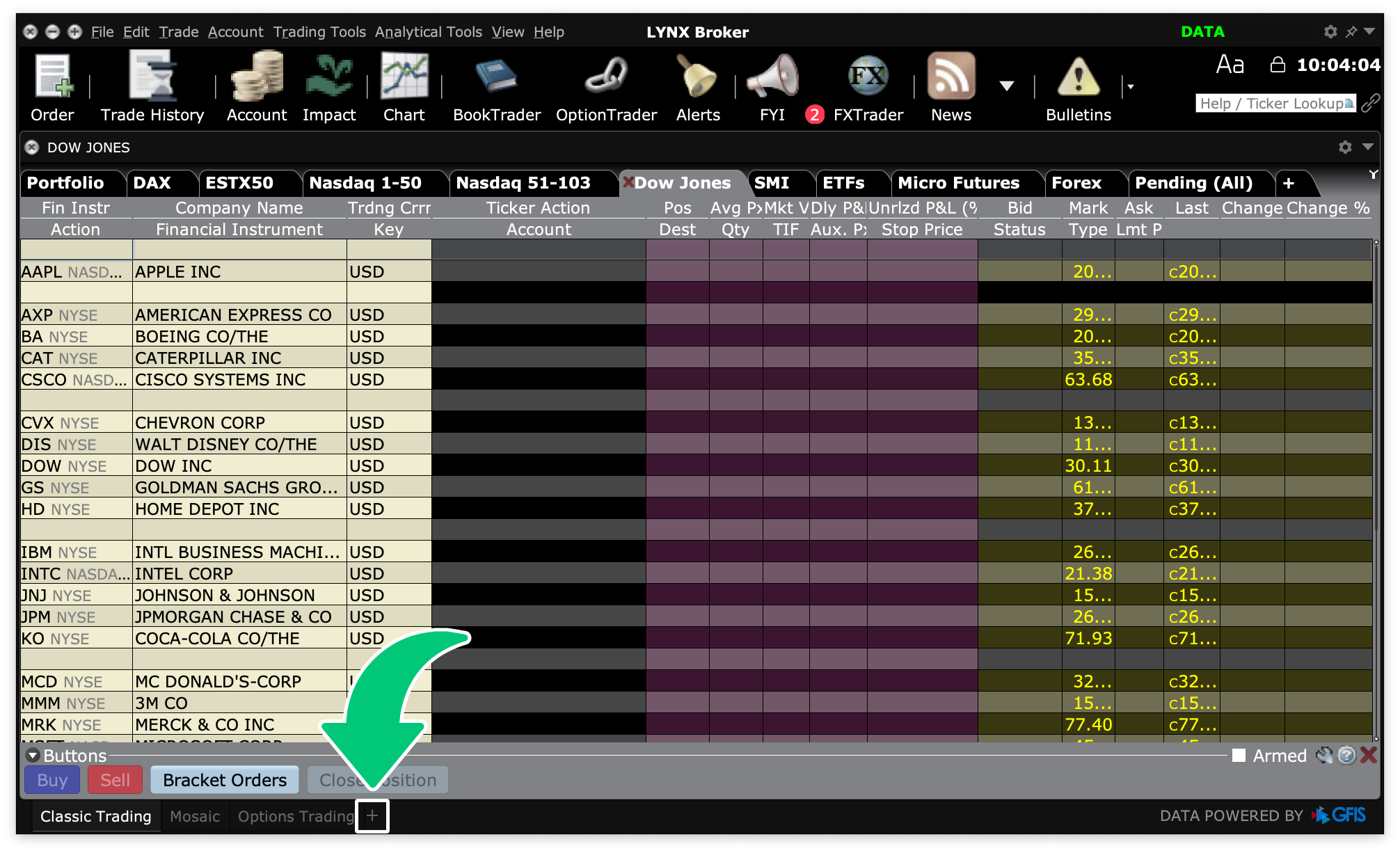Add new workspace with bottom plus button

tap(372, 815)
